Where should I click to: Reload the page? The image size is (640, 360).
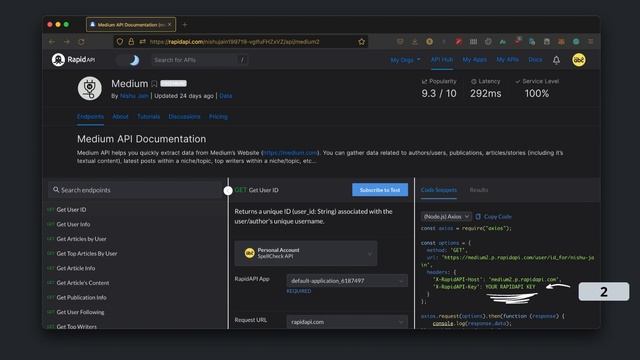point(81,42)
